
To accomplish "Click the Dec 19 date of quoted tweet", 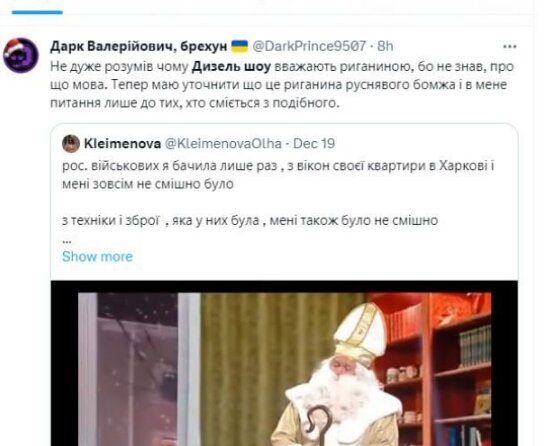I will point(314,144).
